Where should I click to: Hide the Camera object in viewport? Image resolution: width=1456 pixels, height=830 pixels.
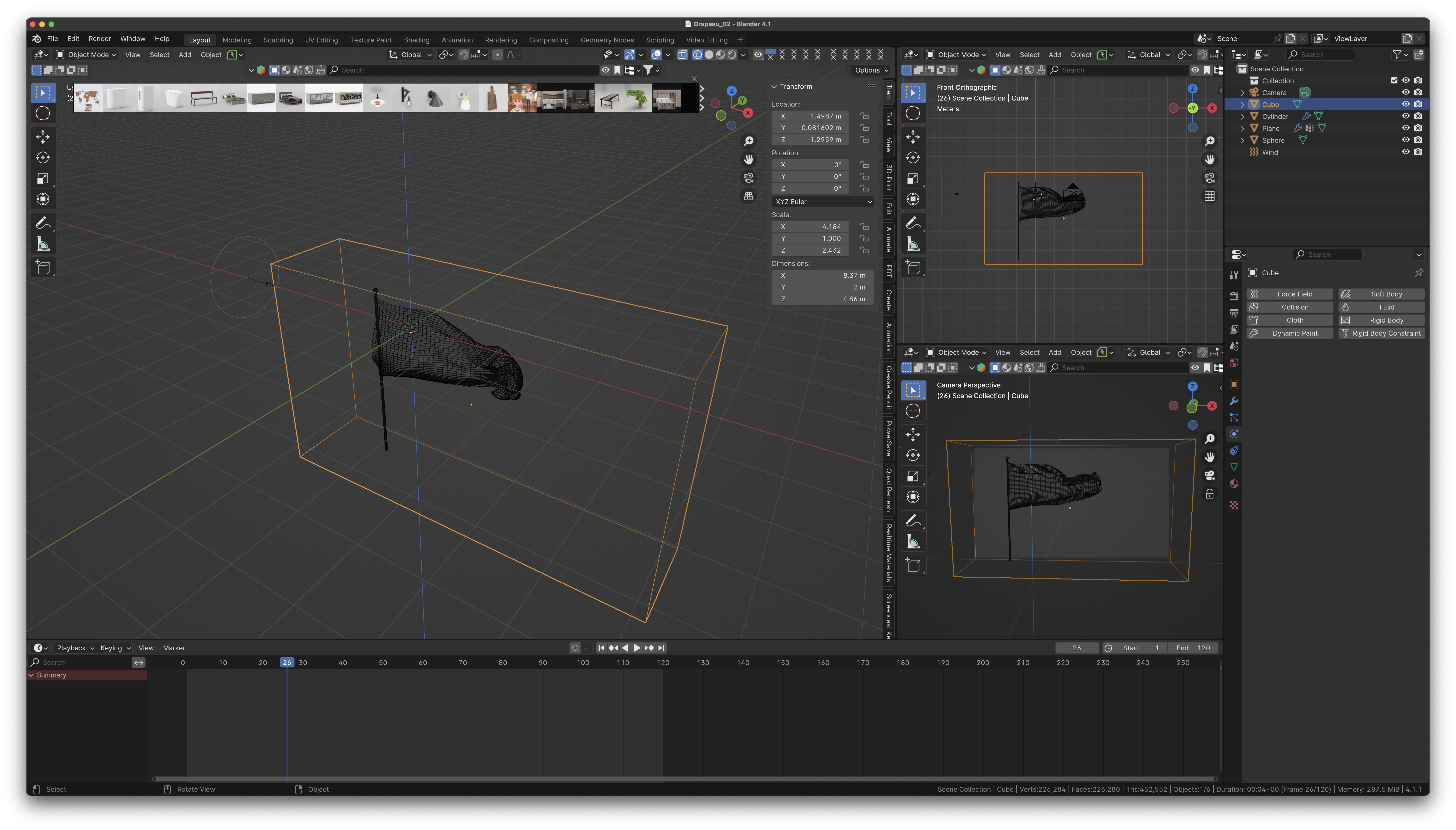[x=1406, y=92]
